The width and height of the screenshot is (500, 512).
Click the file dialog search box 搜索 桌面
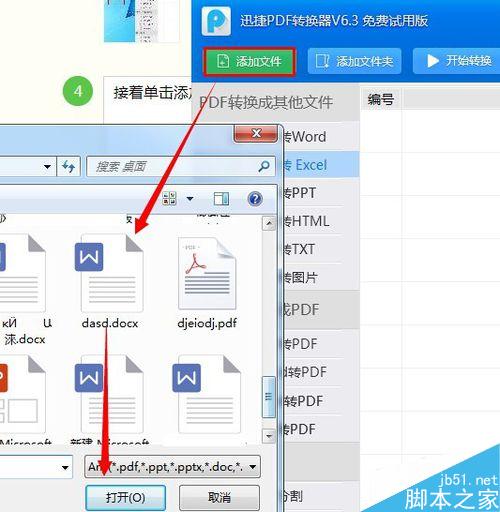pyautogui.click(x=181, y=166)
